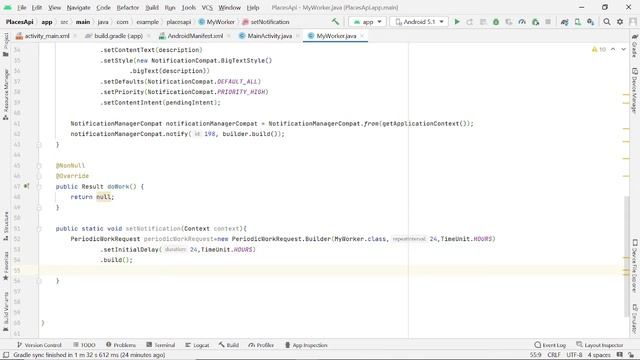The width and height of the screenshot is (640, 360).
Task: Open the Terminal tool window
Action: 161,345
